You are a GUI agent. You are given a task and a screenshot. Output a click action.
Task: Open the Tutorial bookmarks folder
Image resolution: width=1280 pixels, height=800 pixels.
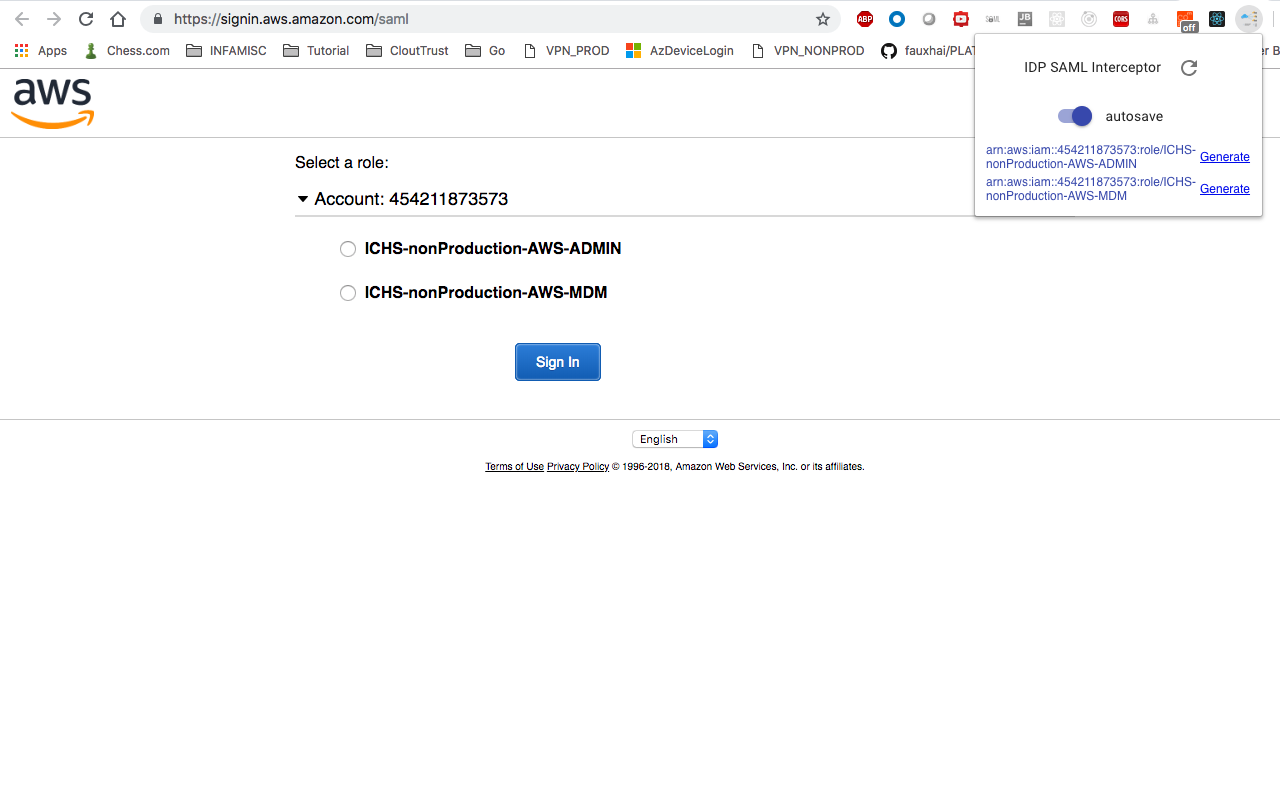[316, 50]
